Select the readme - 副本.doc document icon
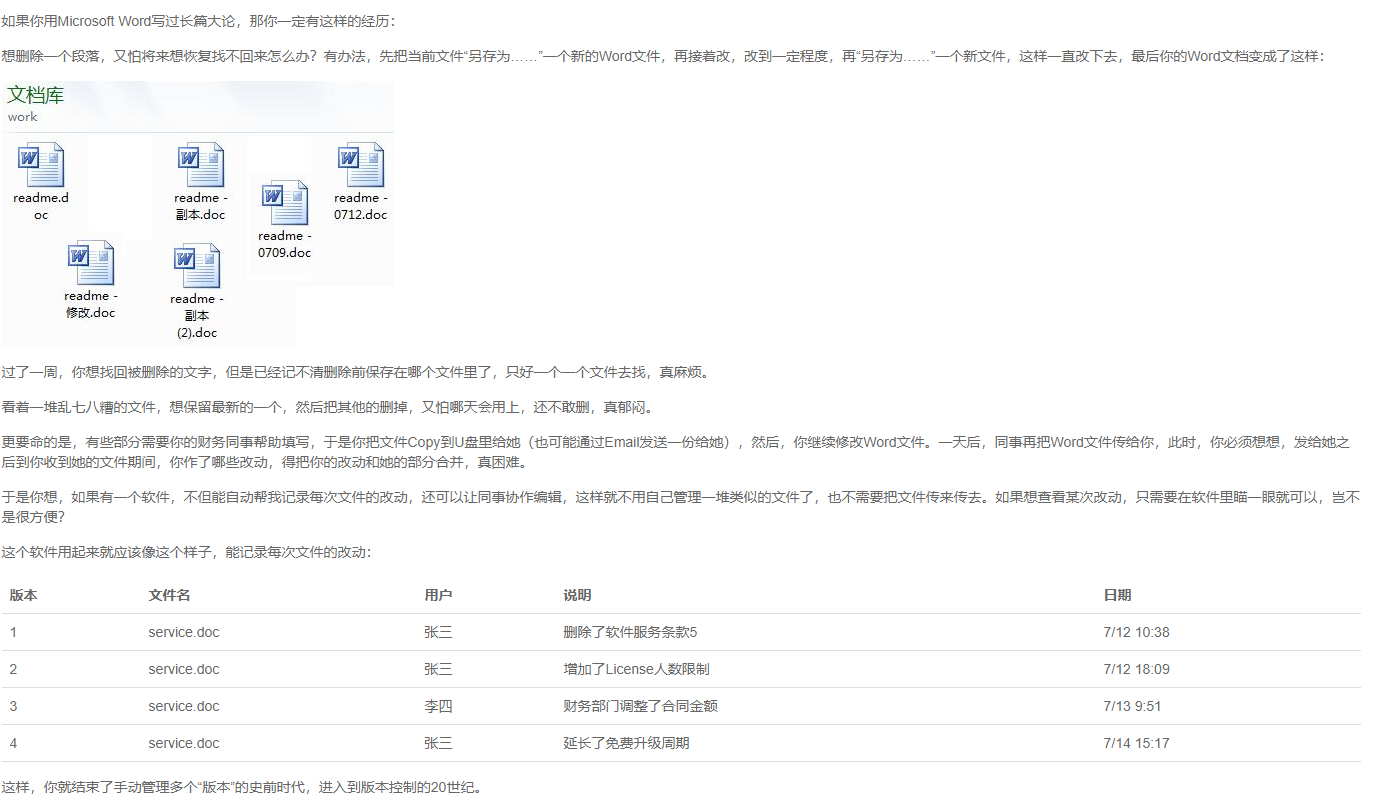The image size is (1377, 799). coord(199,165)
